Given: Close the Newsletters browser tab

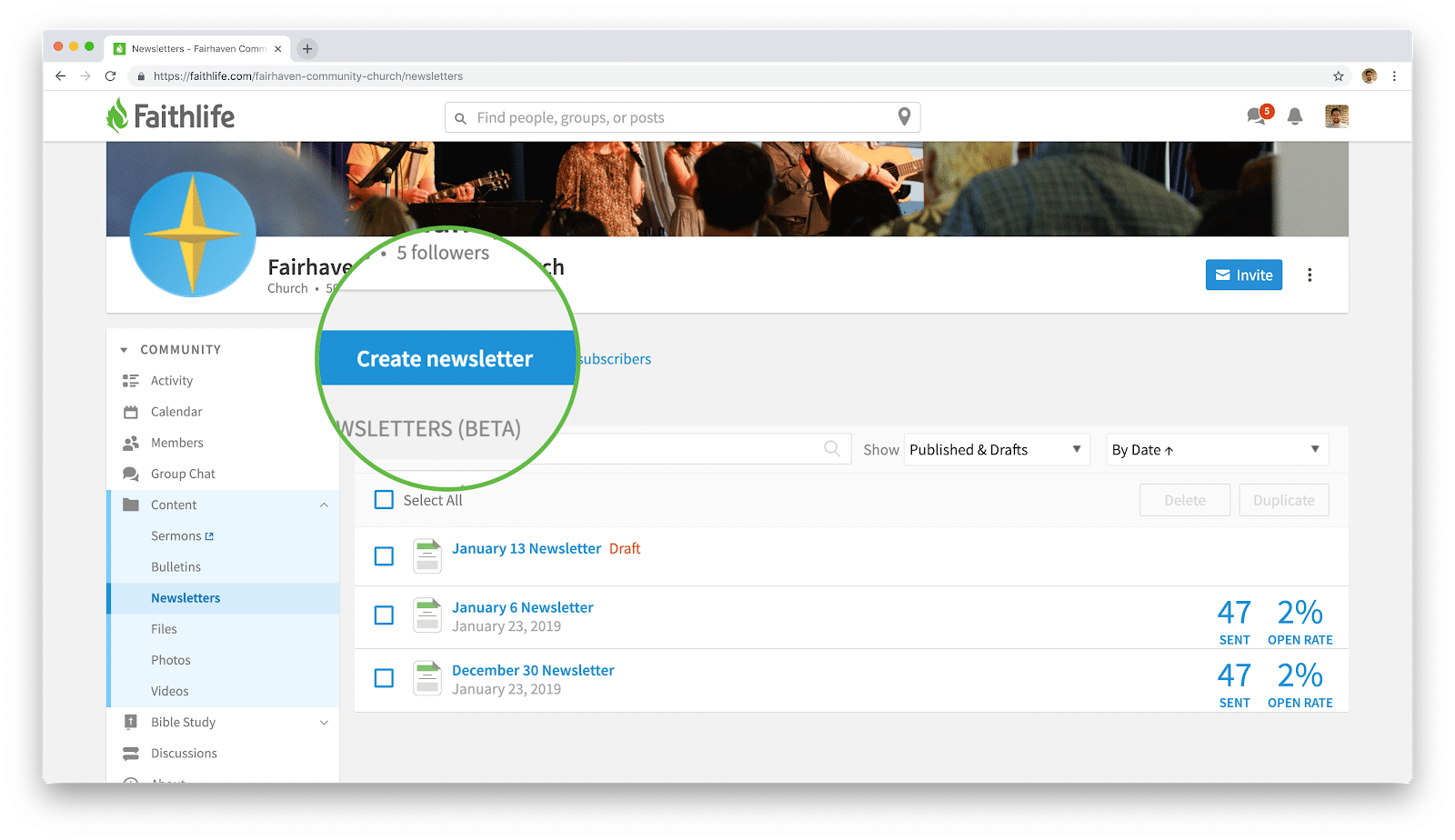Looking at the screenshot, I should click(278, 49).
